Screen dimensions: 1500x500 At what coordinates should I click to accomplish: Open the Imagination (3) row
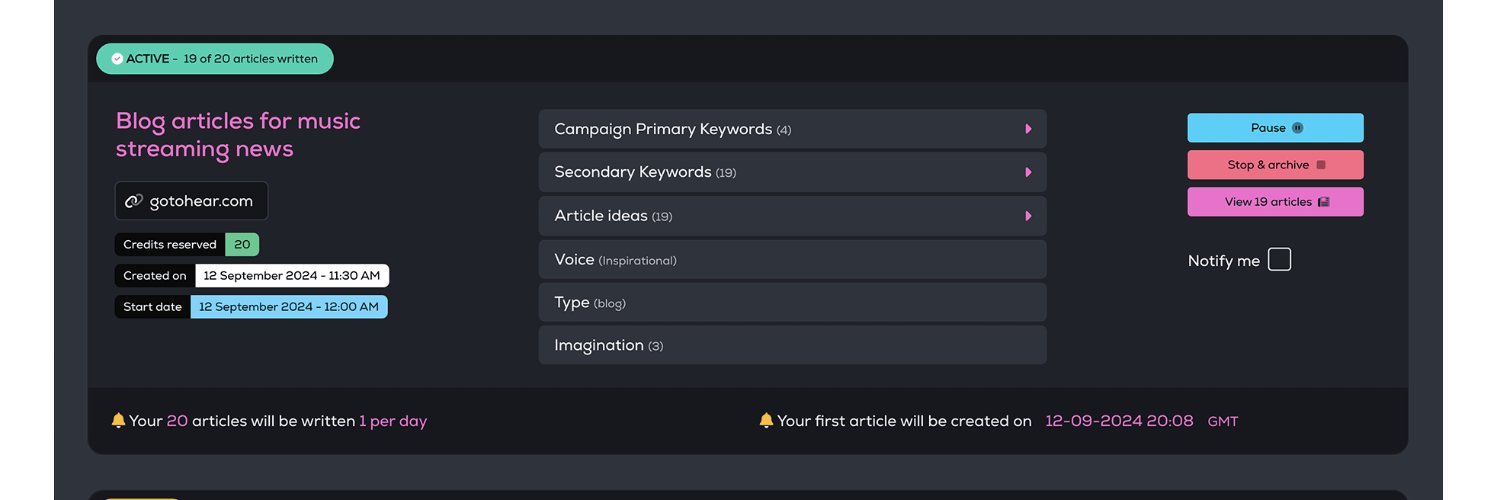[x=792, y=346]
